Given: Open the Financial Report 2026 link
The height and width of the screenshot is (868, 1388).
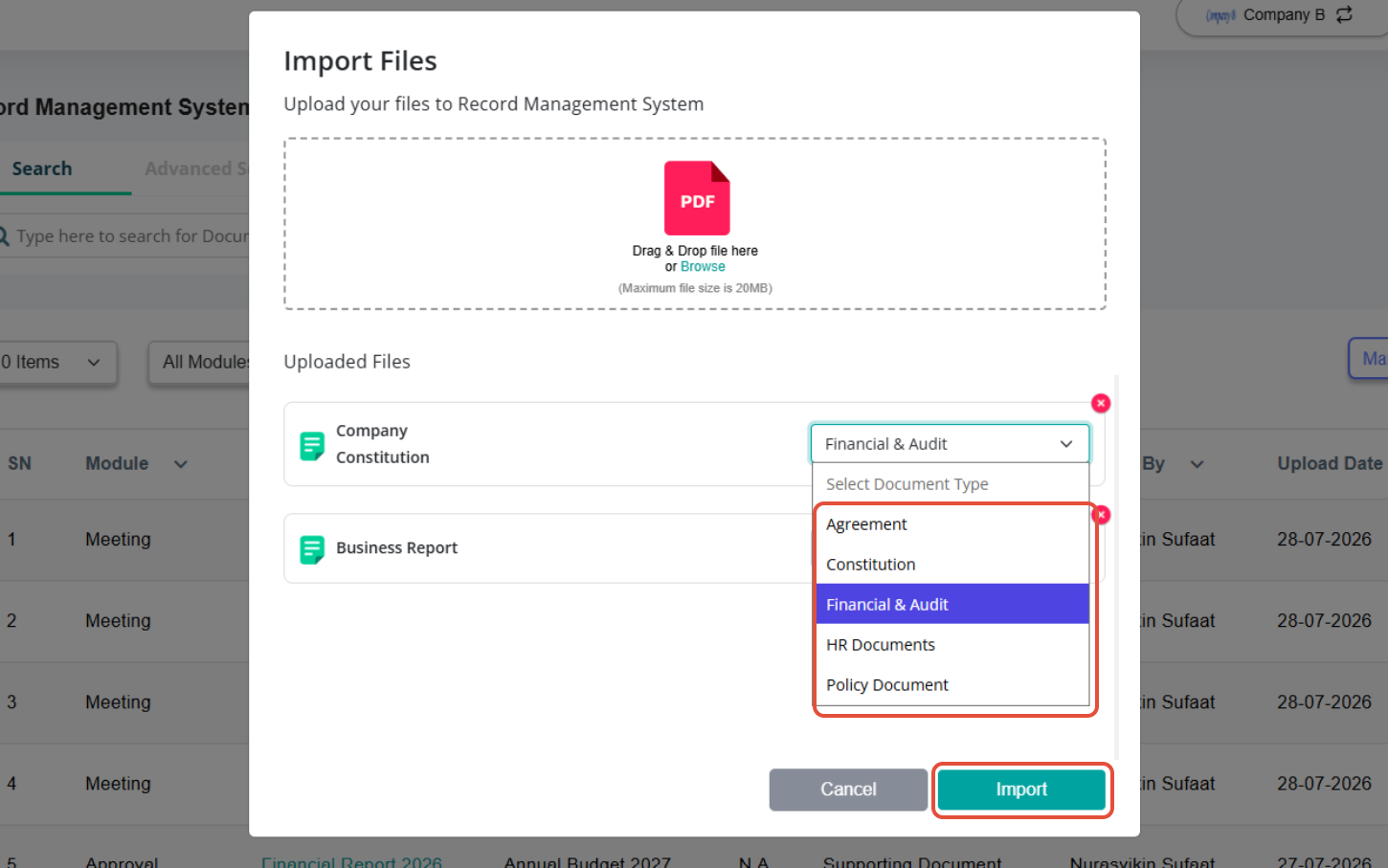Looking at the screenshot, I should [x=351, y=862].
